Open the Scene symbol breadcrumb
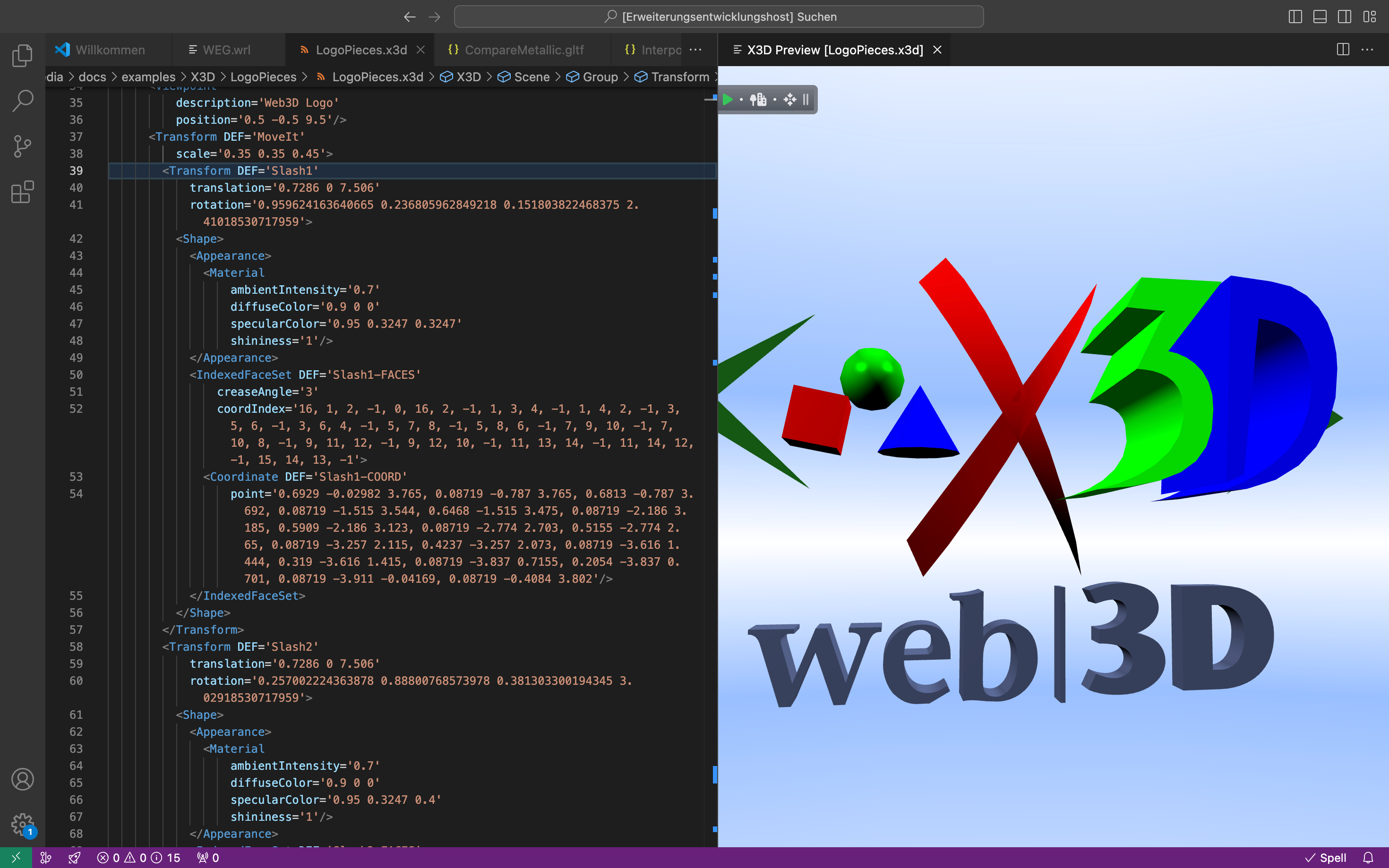 click(x=523, y=77)
